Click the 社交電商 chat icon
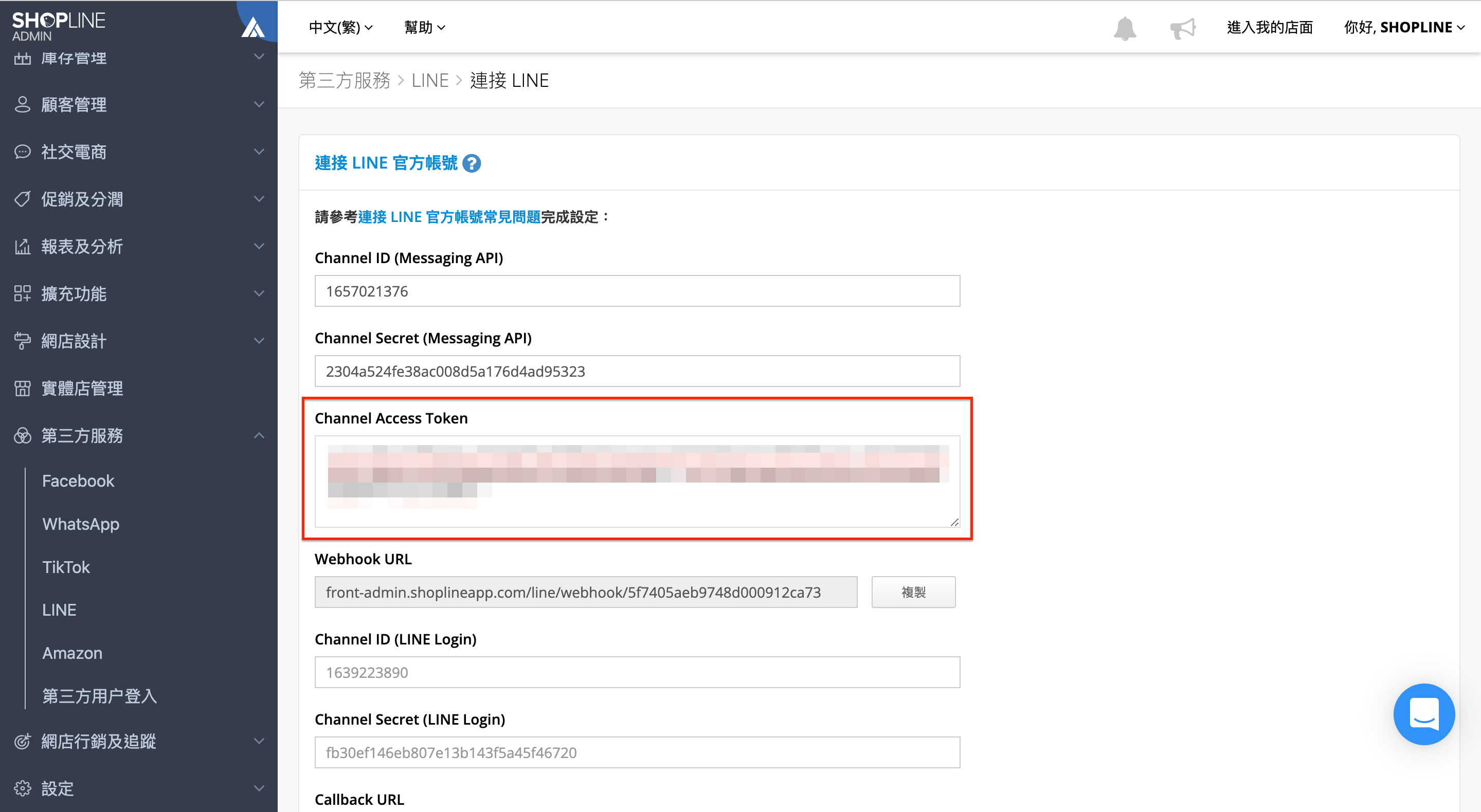This screenshot has width=1481, height=812. (x=23, y=152)
